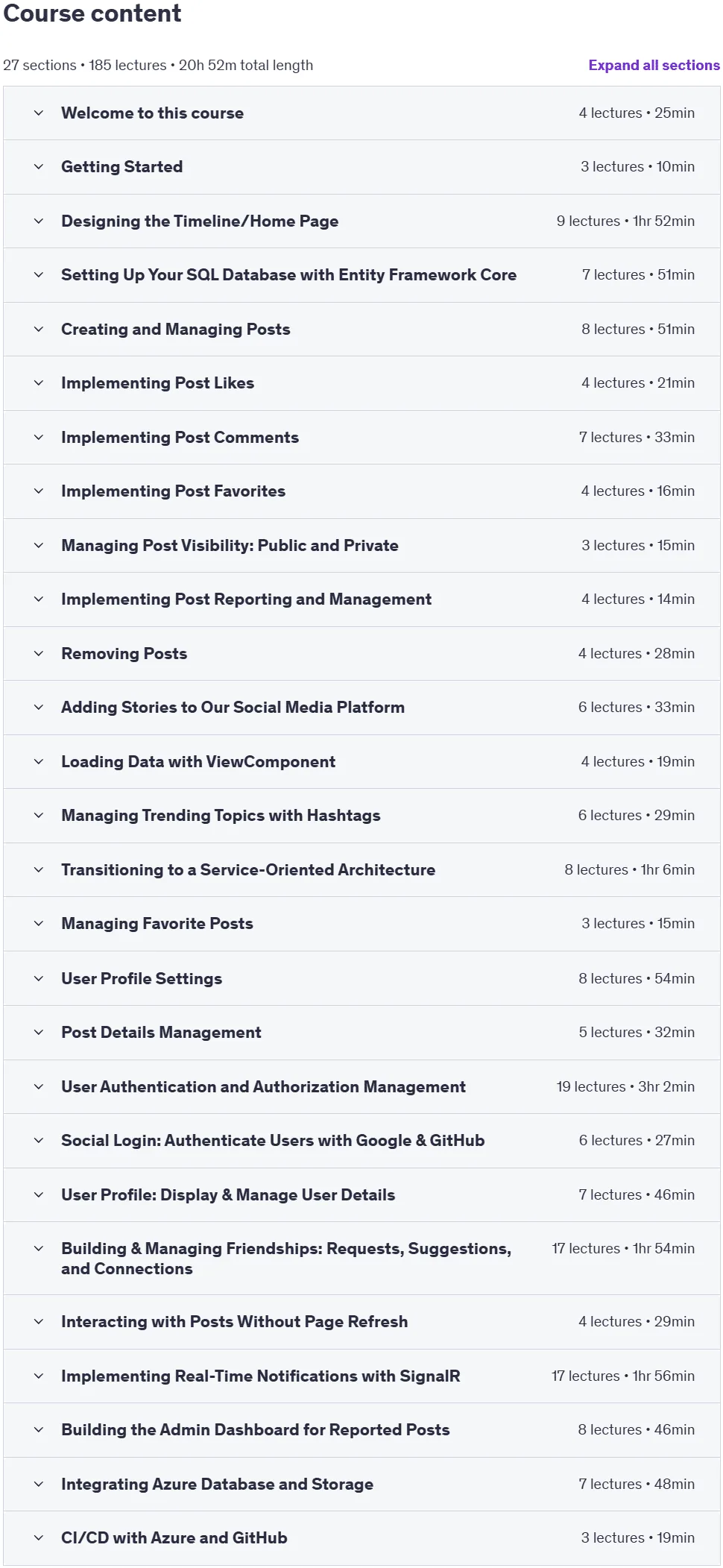Expand Creating and Managing Posts
723x1568 pixels.
361,330
